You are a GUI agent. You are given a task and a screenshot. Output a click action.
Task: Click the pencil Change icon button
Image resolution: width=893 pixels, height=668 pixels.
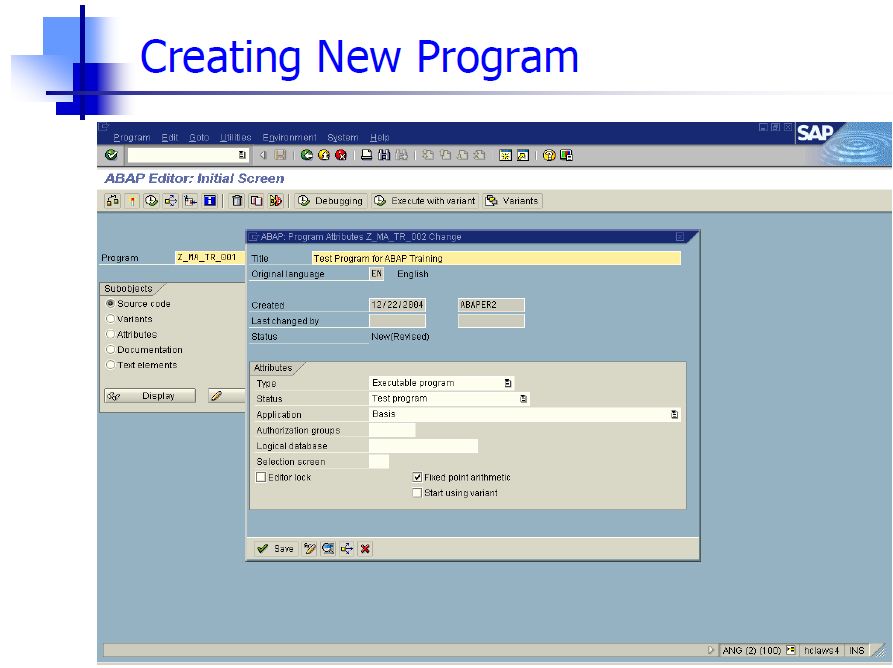pyautogui.click(x=216, y=396)
